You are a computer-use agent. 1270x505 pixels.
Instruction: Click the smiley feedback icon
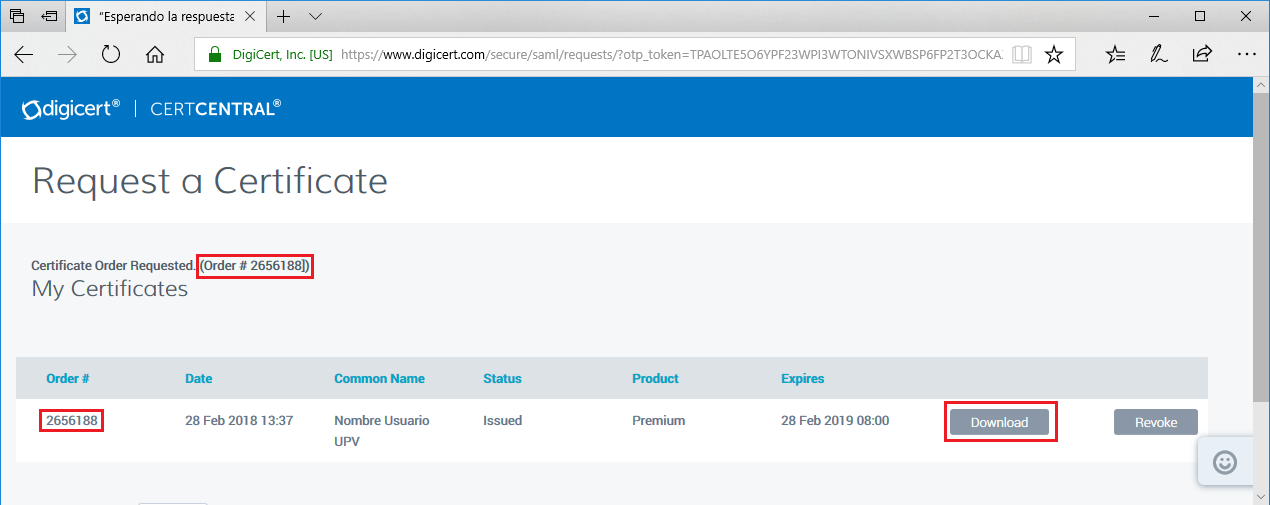tap(1224, 462)
